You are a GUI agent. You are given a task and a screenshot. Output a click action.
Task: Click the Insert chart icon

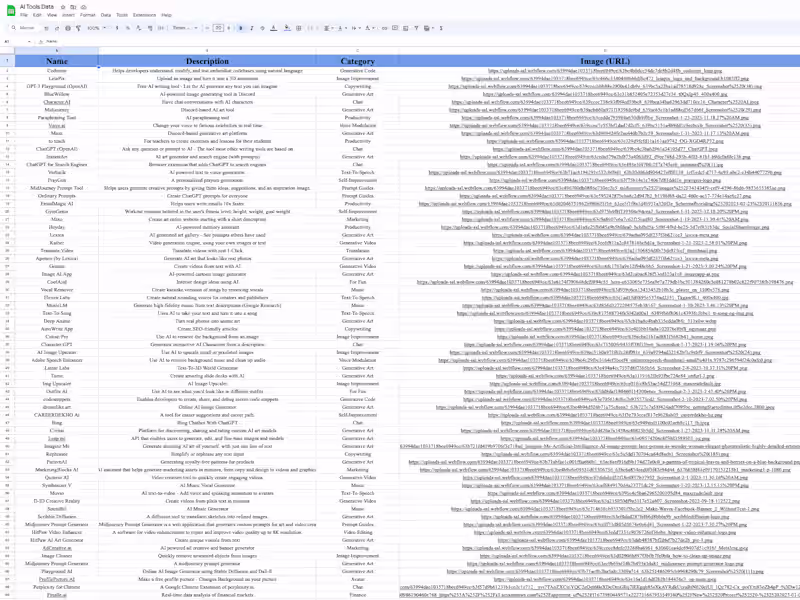[406, 28]
